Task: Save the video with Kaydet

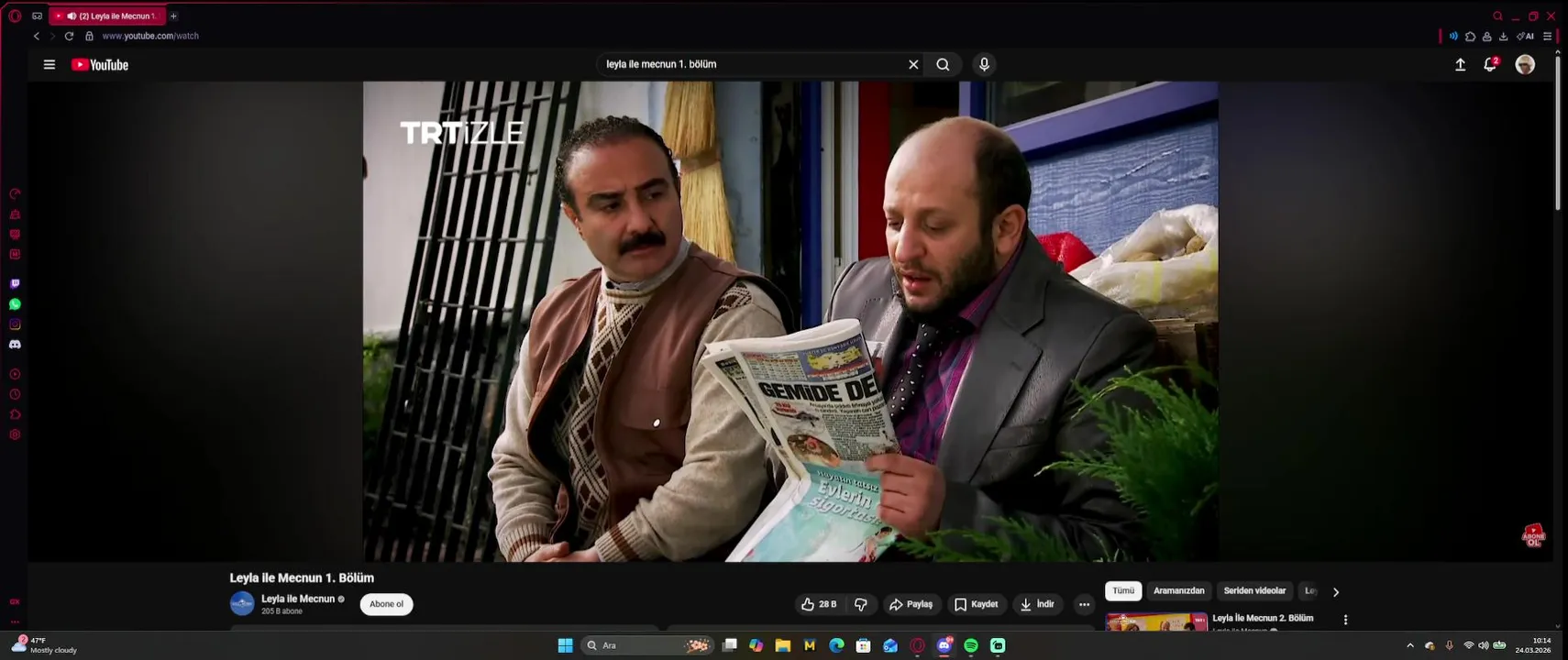Action: coord(976,604)
